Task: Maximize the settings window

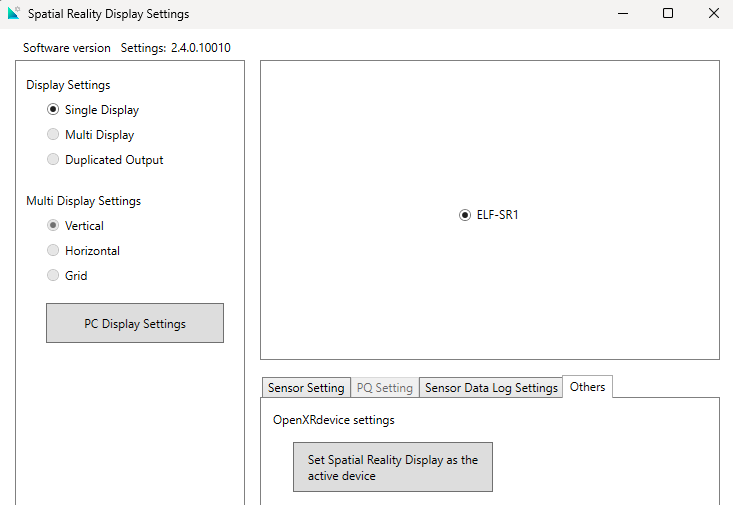Action: (x=668, y=14)
